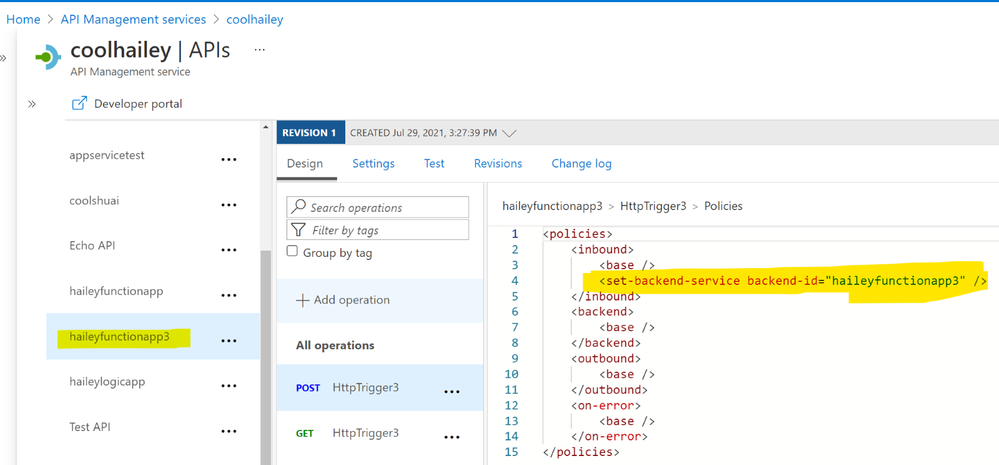Select the Test API entry
Screen dimensions: 999x465
[90, 427]
